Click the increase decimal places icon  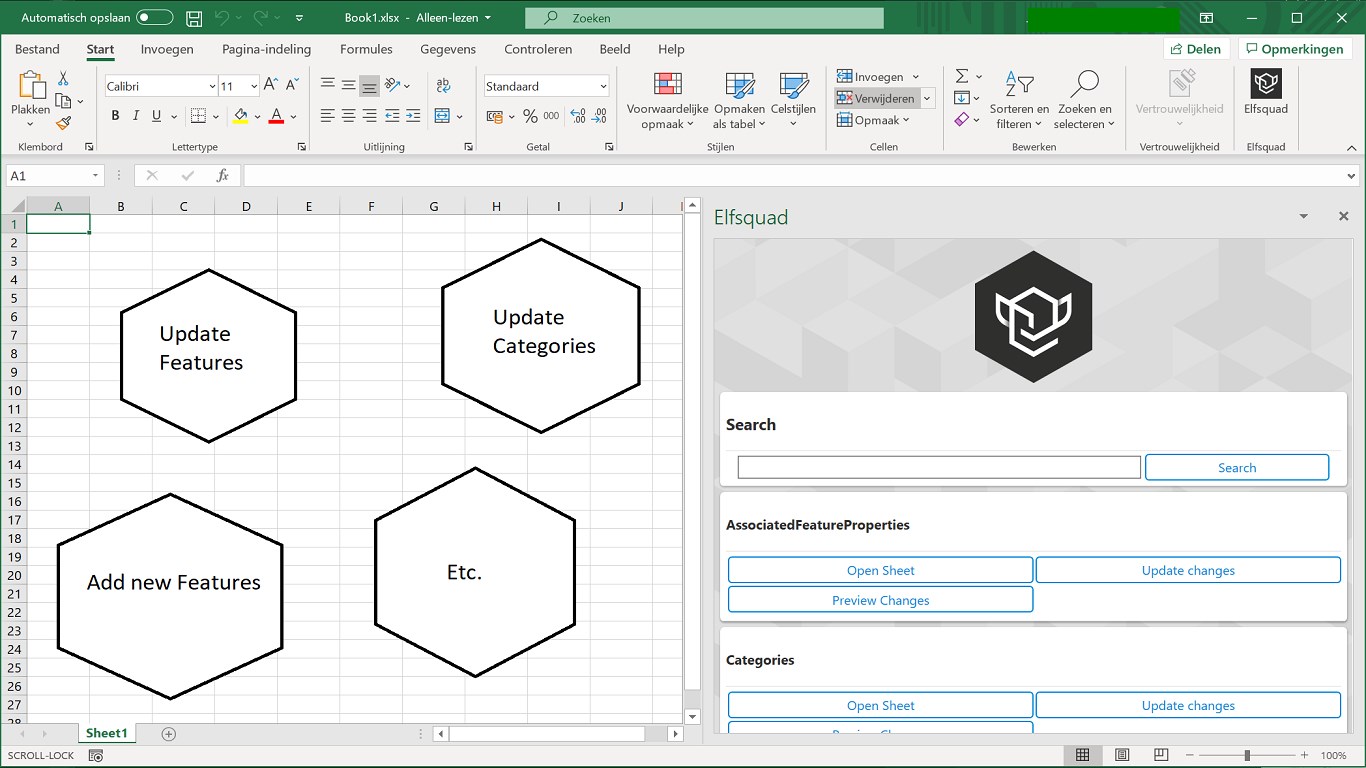pyautogui.click(x=578, y=116)
